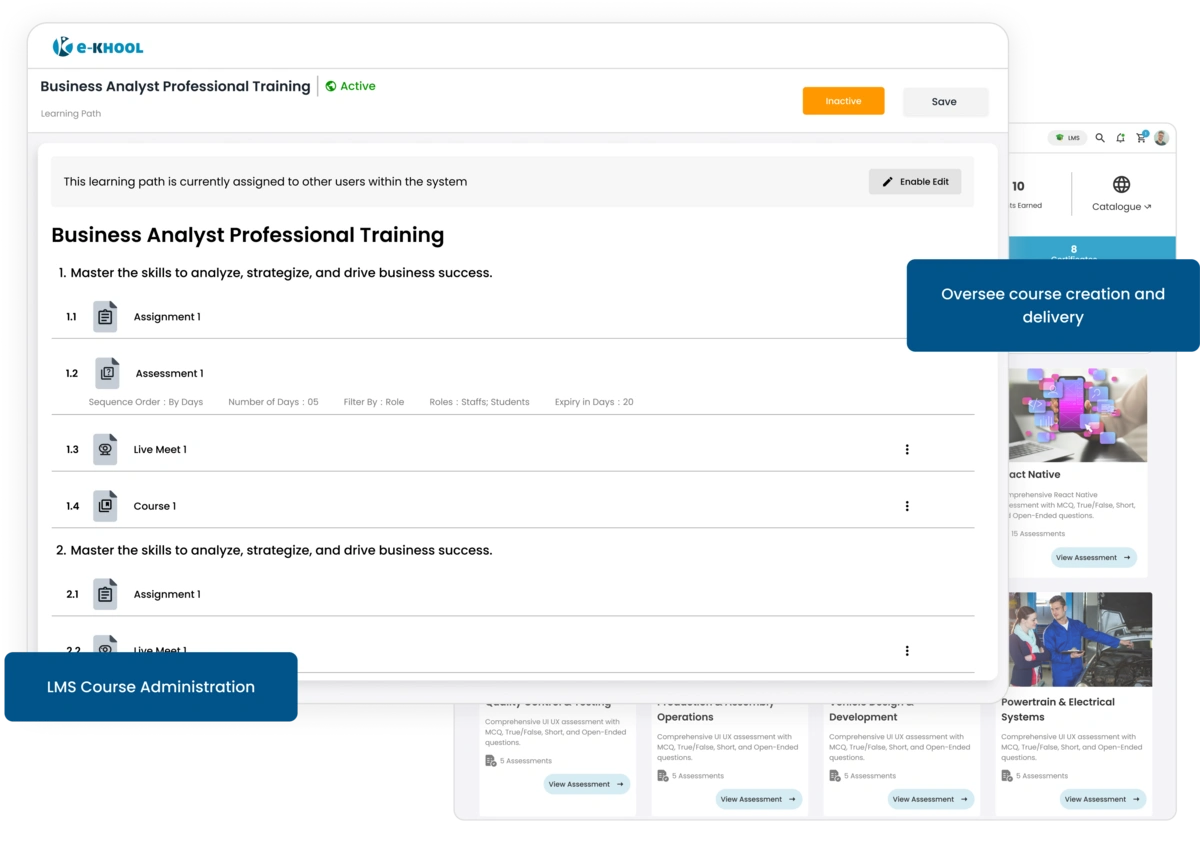
Task: Open the options menu for Live Meet 1
Action: 907,448
